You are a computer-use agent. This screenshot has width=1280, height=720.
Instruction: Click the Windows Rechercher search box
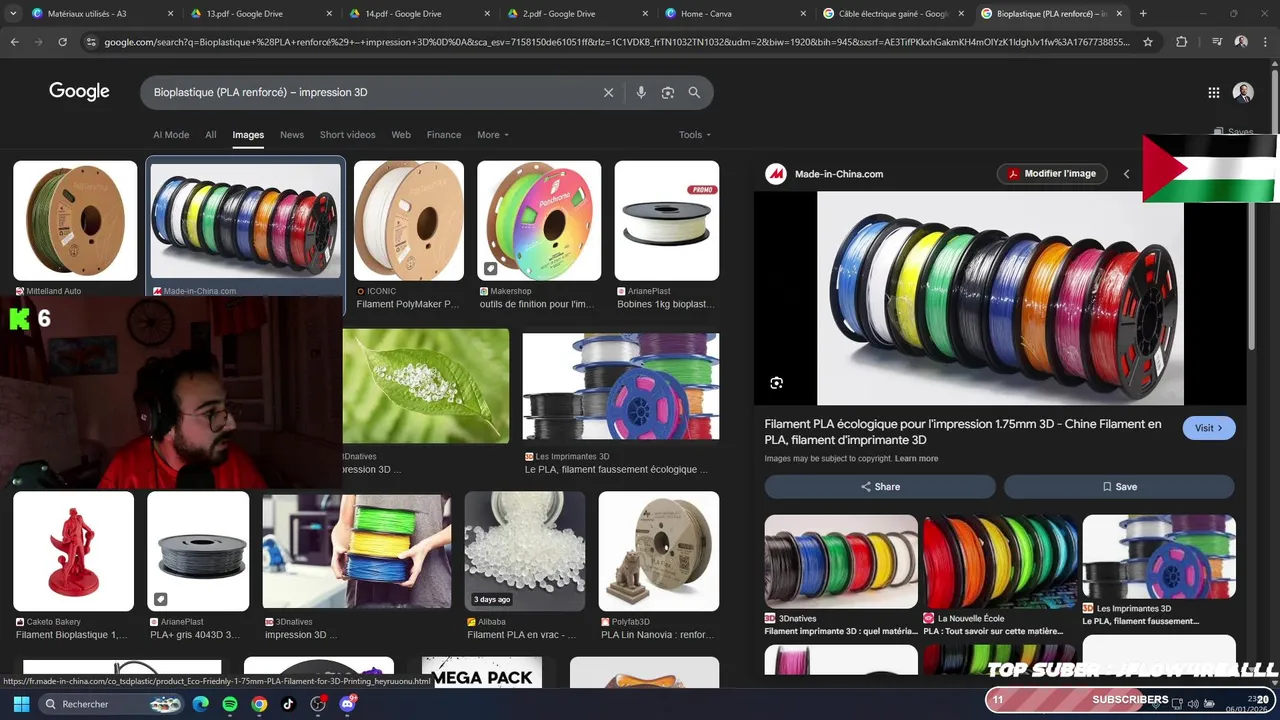[x=110, y=704]
